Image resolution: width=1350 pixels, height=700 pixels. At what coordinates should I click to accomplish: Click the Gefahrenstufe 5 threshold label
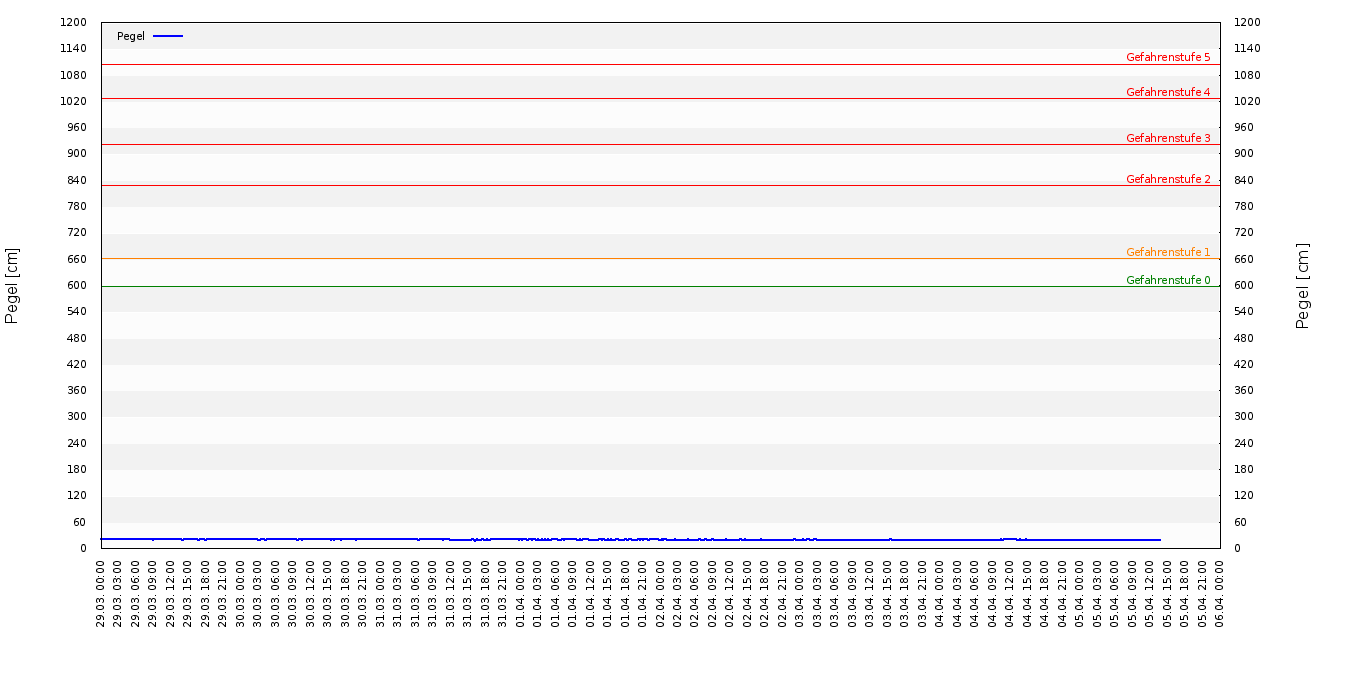1167,57
